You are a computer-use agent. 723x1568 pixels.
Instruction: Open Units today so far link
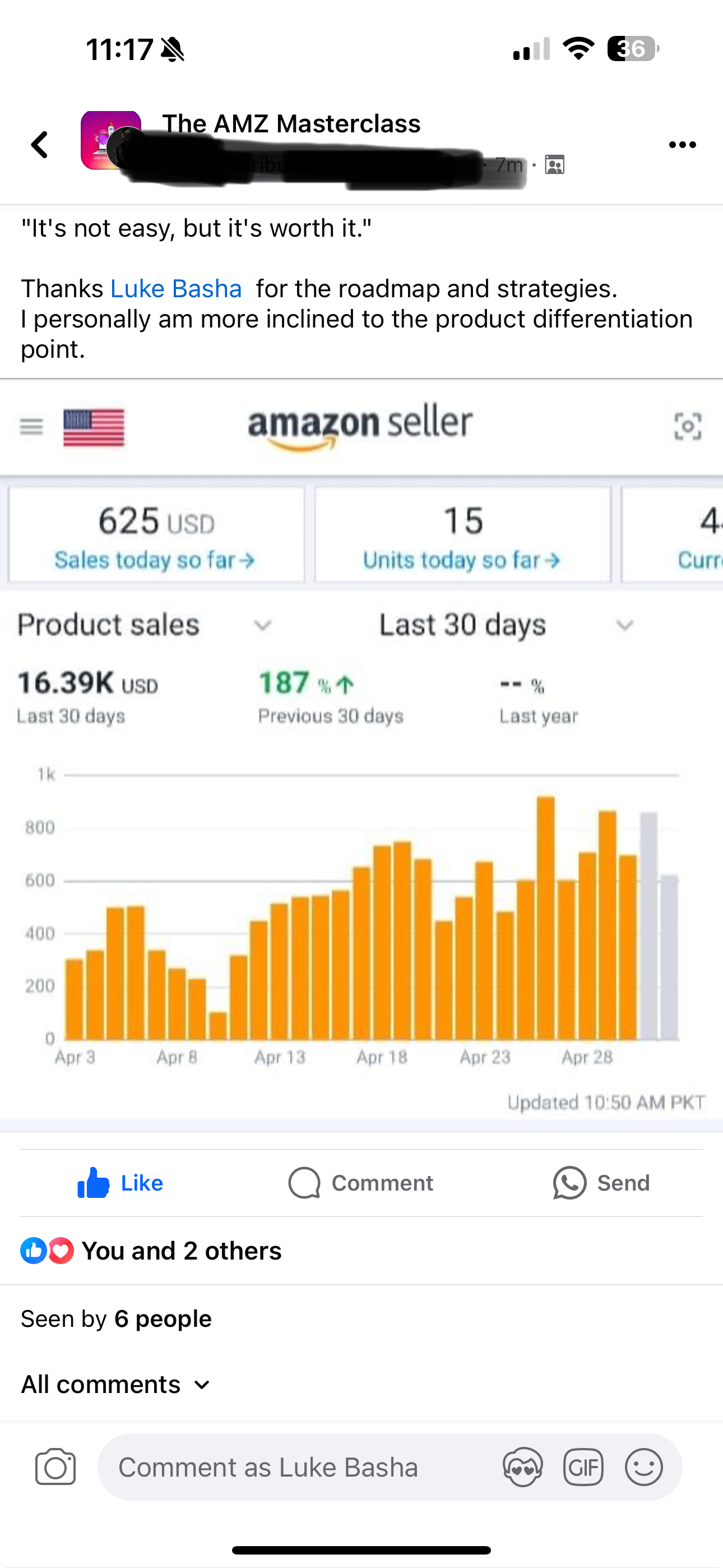coord(461,560)
